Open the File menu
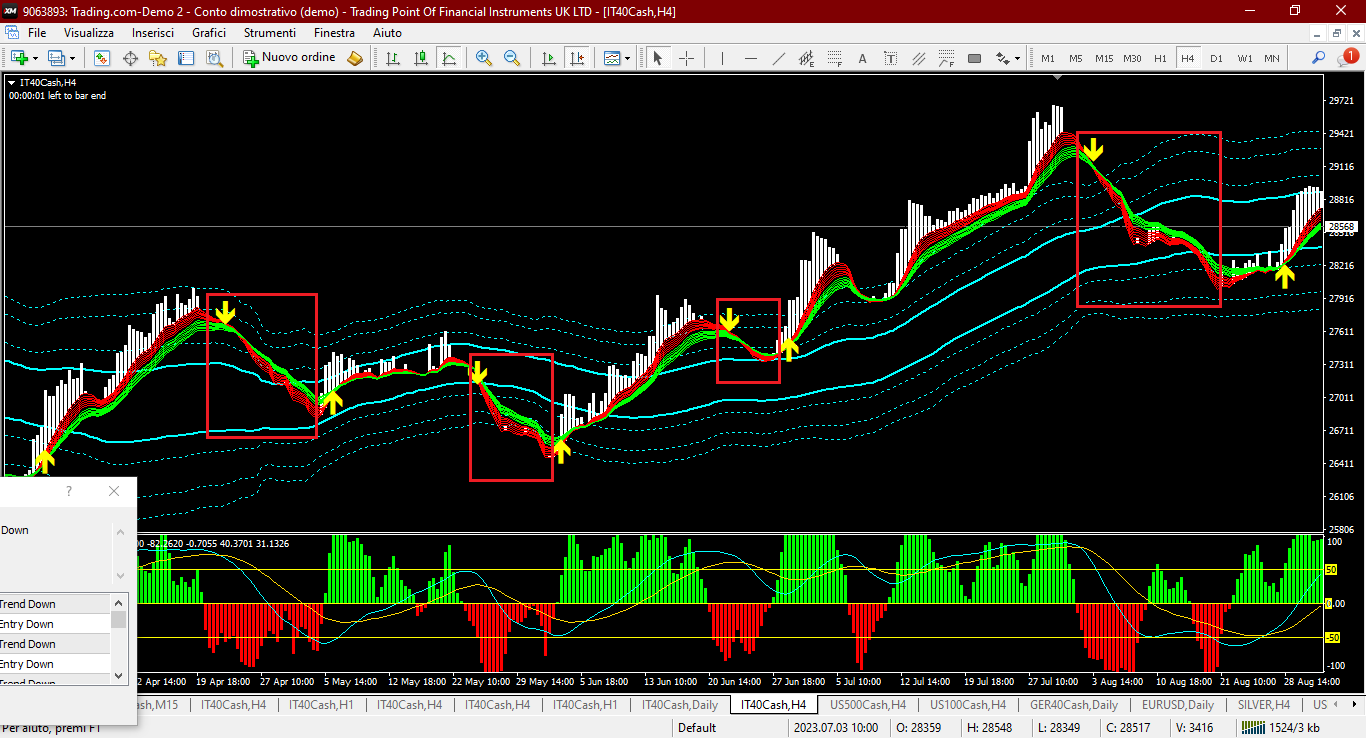Viewport: 1366px width, 738px height. 37,33
